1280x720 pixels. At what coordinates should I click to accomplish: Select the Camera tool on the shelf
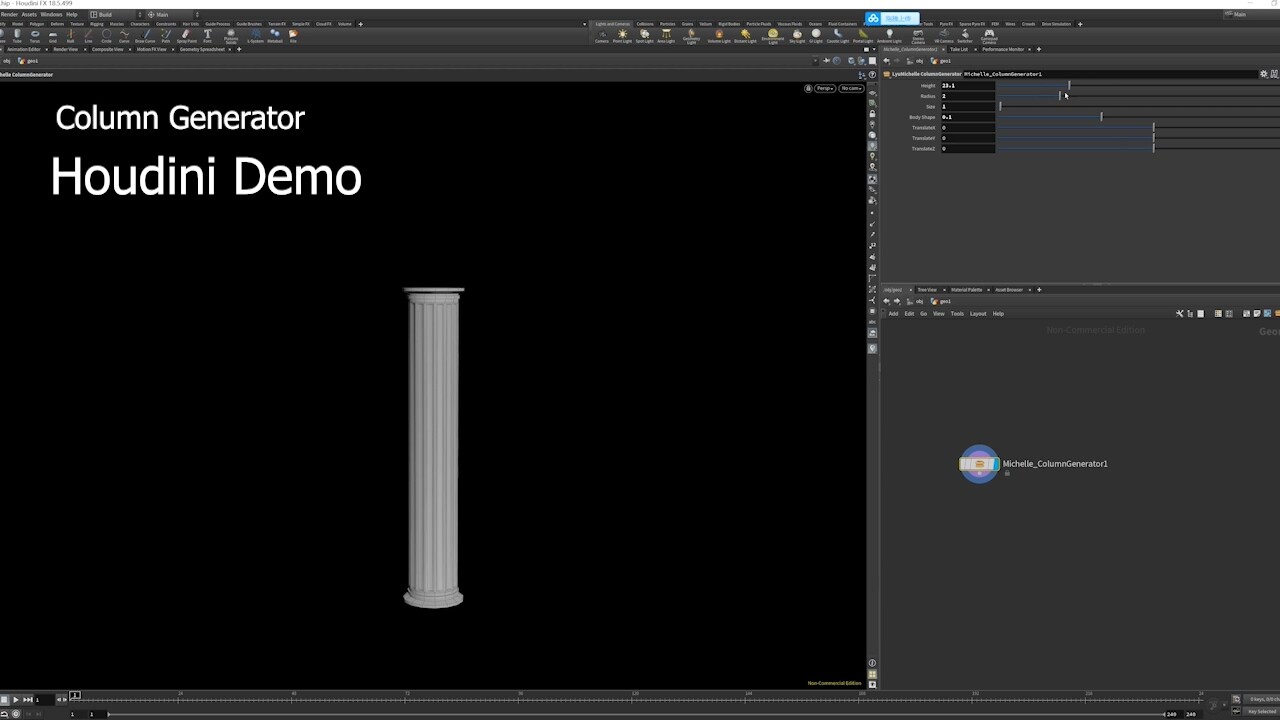602,36
